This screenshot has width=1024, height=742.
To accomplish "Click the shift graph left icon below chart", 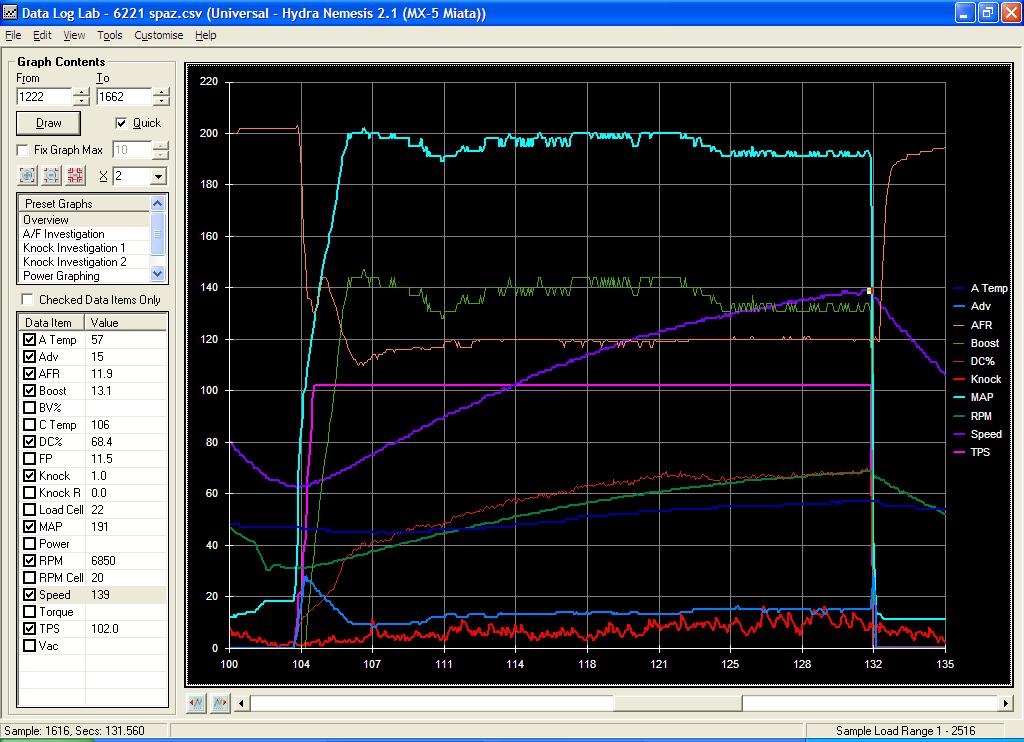I will (197, 702).
